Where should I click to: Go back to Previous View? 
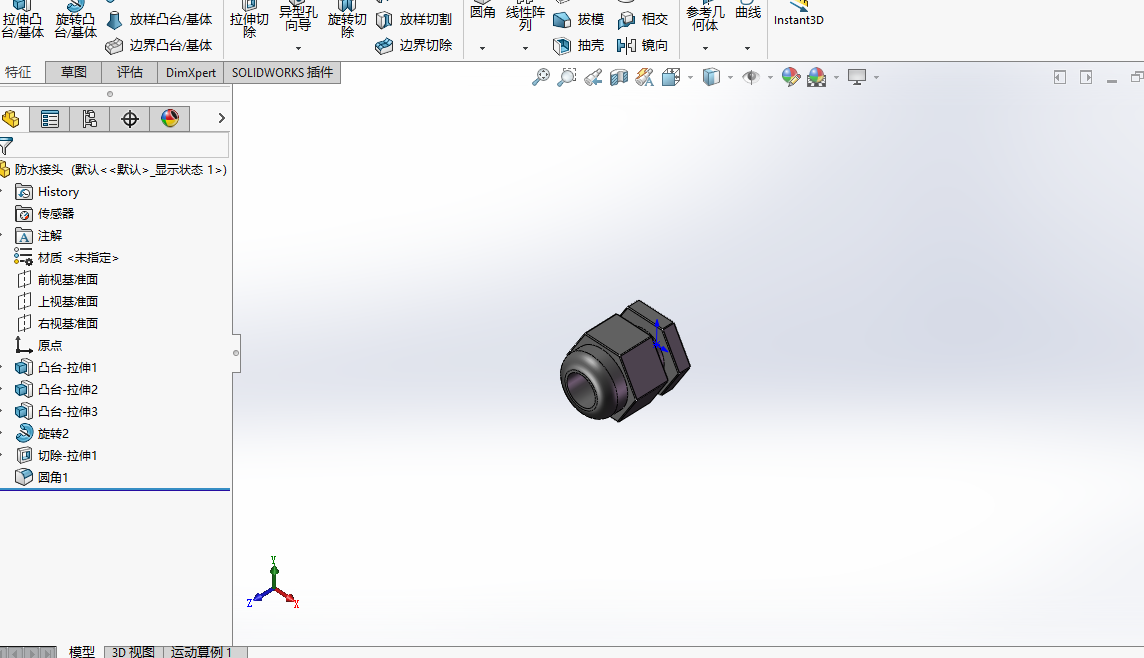click(x=593, y=77)
